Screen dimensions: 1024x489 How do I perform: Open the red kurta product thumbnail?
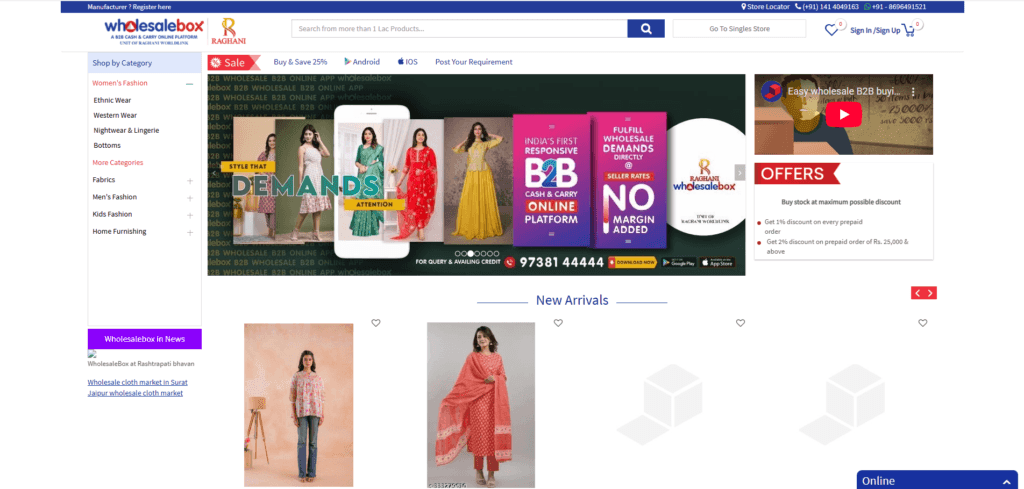(481, 405)
